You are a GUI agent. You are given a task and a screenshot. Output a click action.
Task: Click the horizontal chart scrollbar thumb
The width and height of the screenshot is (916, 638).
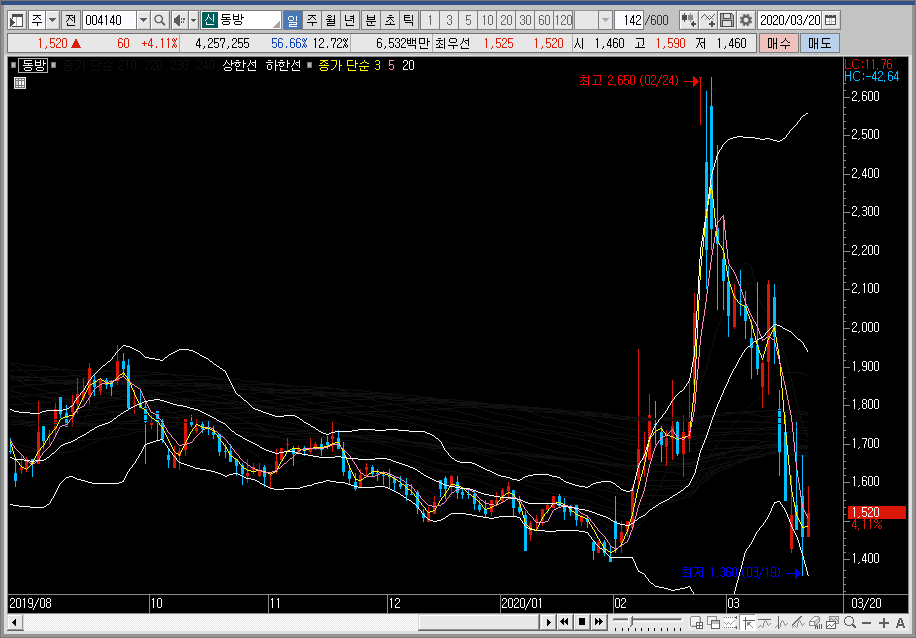click(x=479, y=622)
